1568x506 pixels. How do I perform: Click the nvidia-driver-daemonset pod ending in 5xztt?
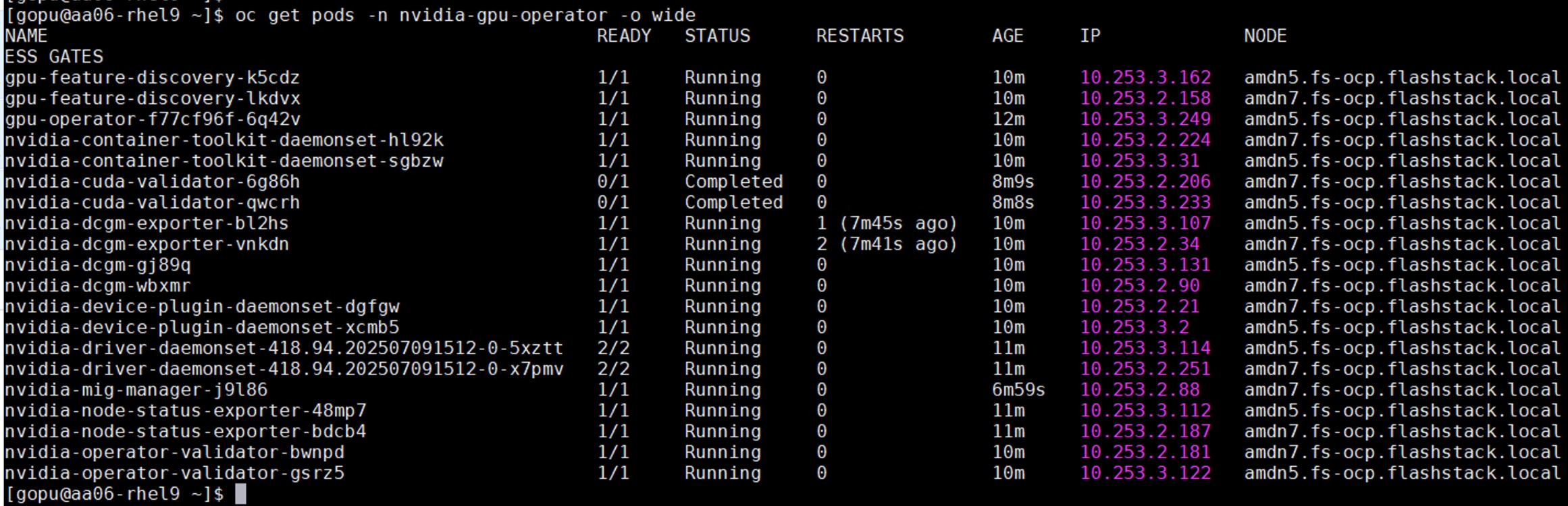point(284,348)
